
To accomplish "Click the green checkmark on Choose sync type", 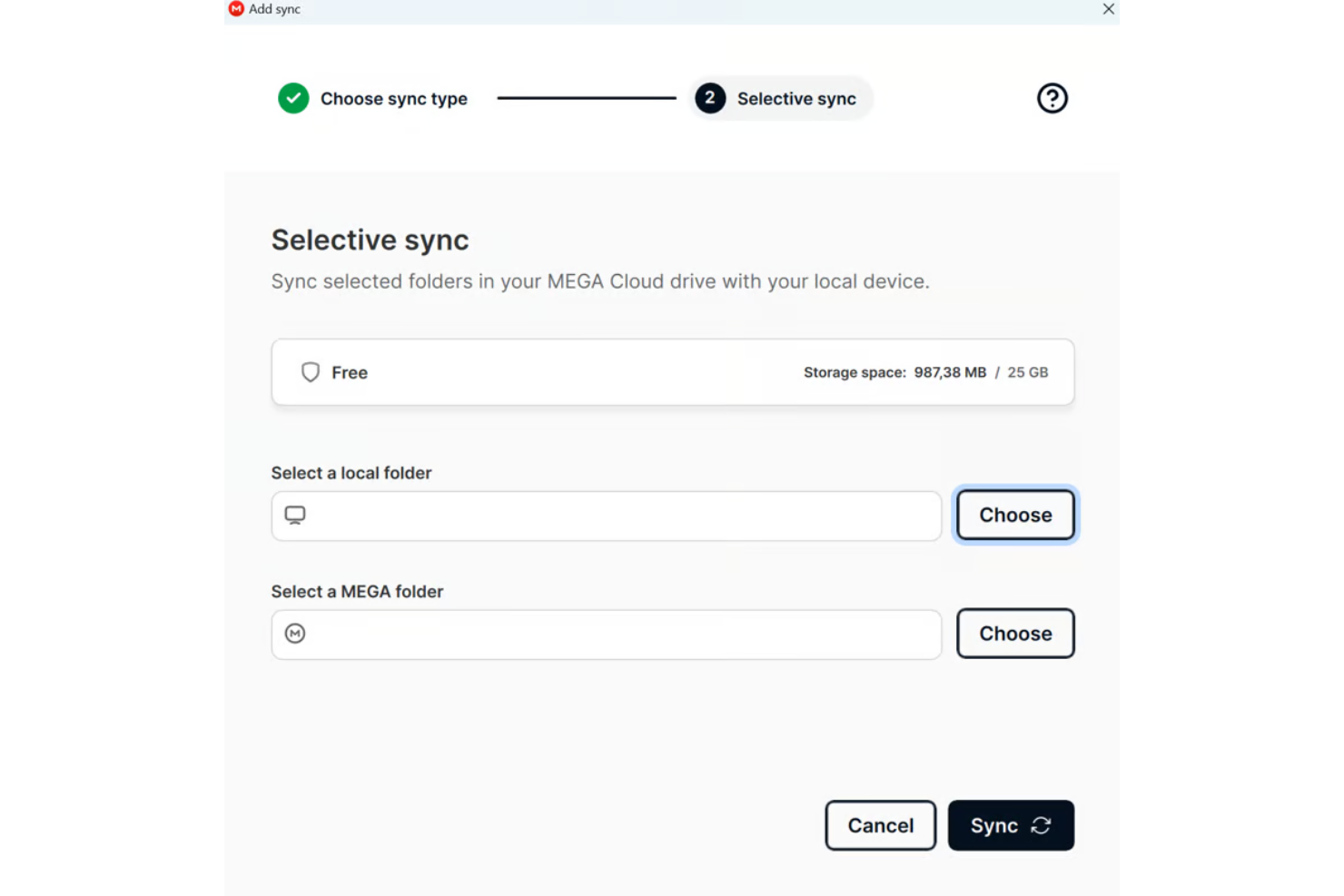I will (x=292, y=98).
